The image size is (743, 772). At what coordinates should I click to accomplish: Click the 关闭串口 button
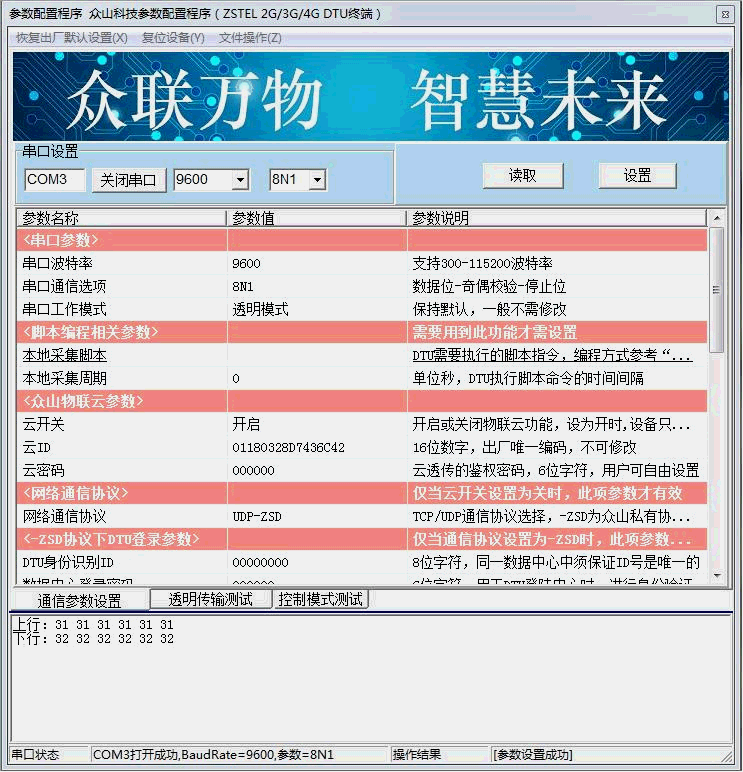pyautogui.click(x=129, y=180)
